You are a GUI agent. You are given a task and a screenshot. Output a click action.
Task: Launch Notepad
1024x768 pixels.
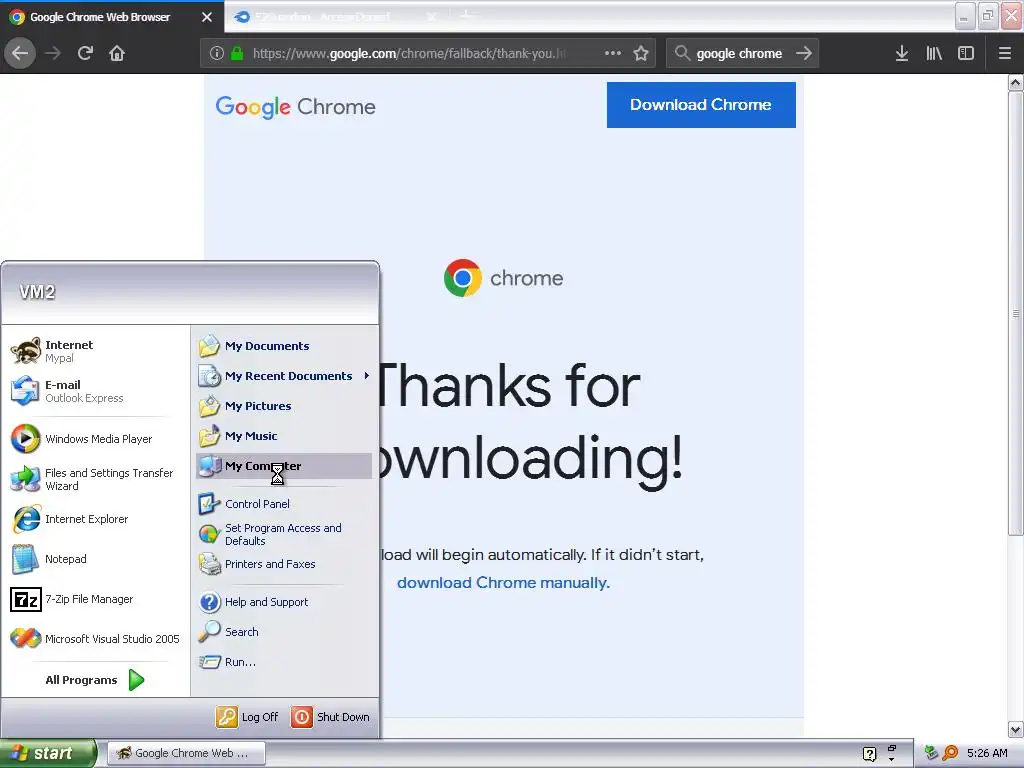pos(95,559)
